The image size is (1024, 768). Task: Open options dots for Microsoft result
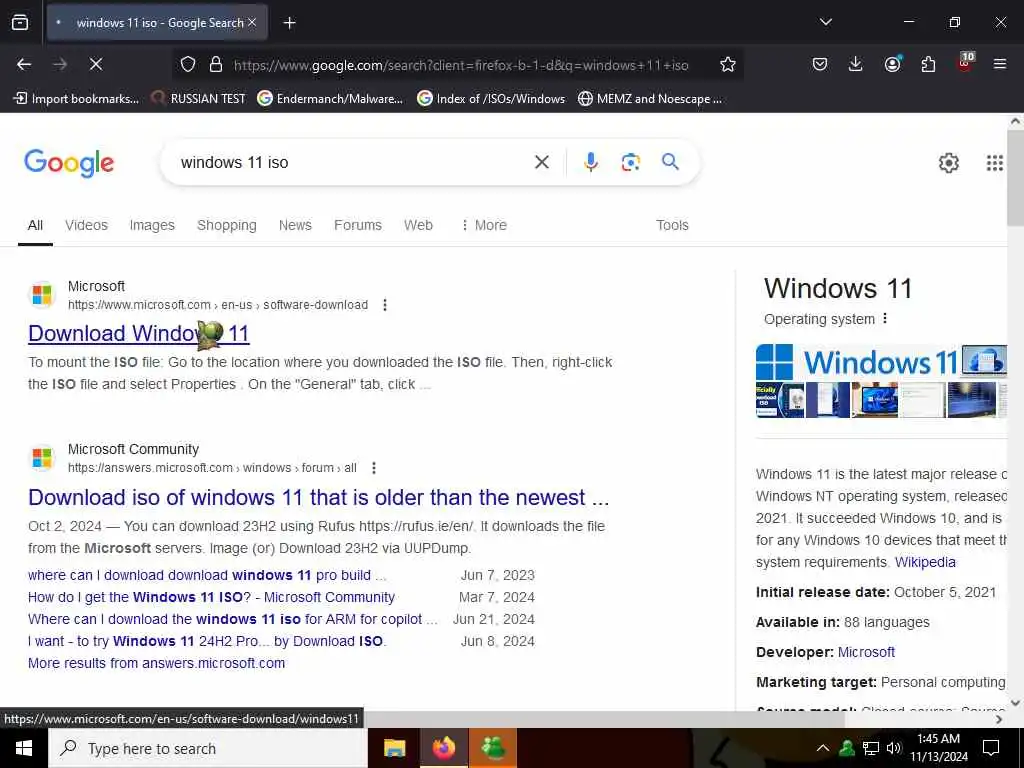click(385, 305)
